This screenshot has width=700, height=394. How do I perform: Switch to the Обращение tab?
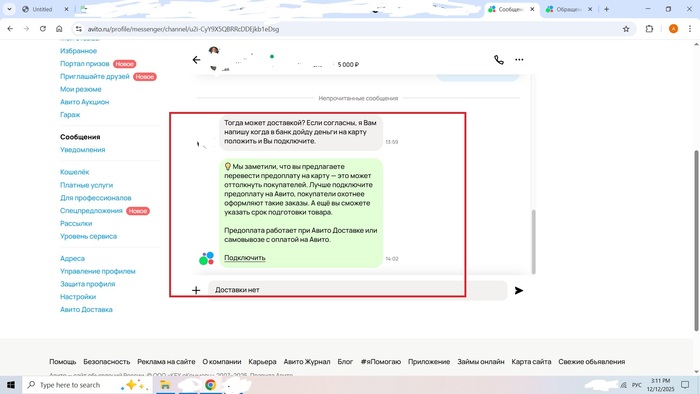pyautogui.click(x=569, y=9)
